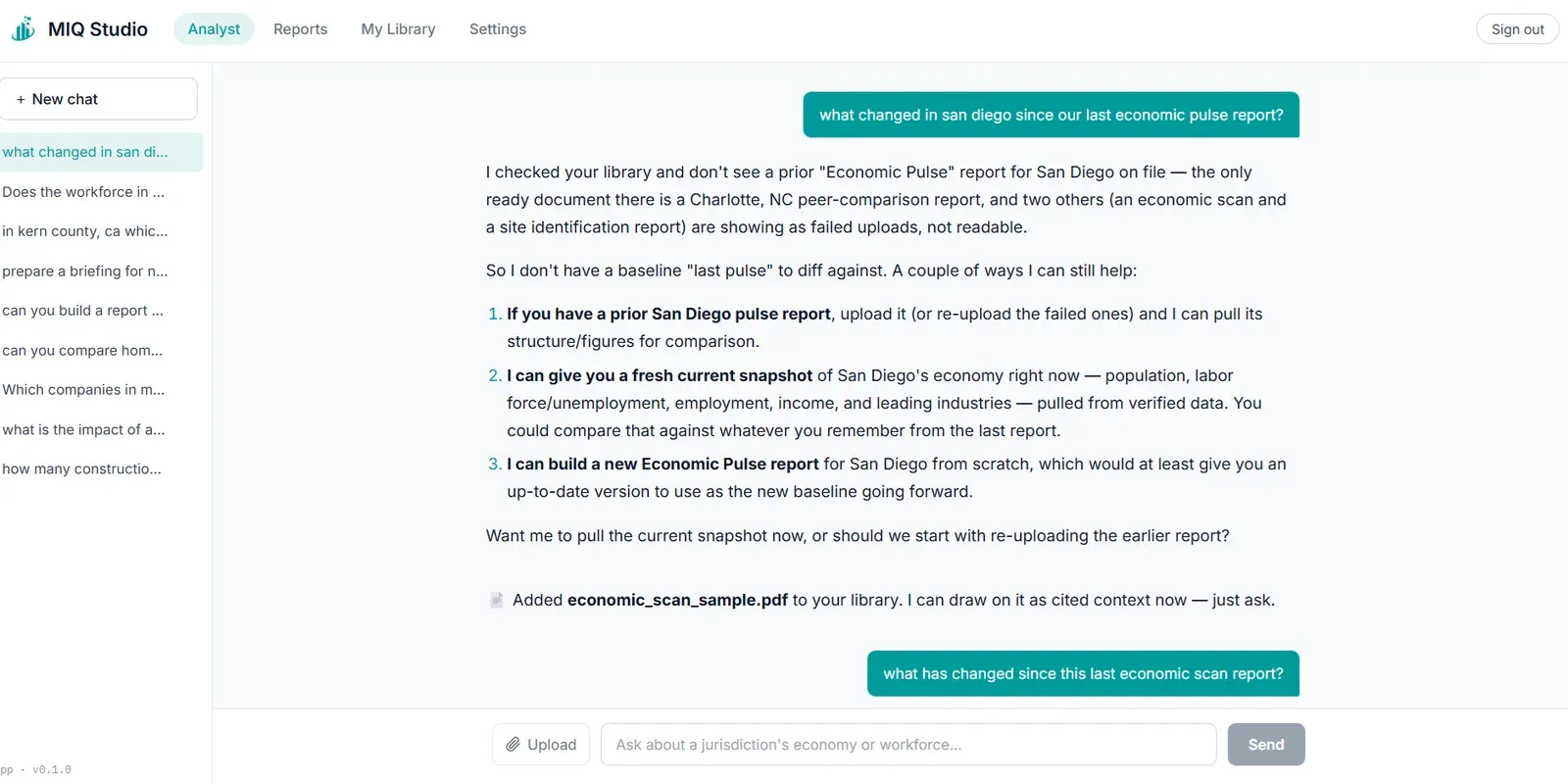The image size is (1568, 784).
Task: Switch to the Analyst tab
Action: click(x=214, y=29)
